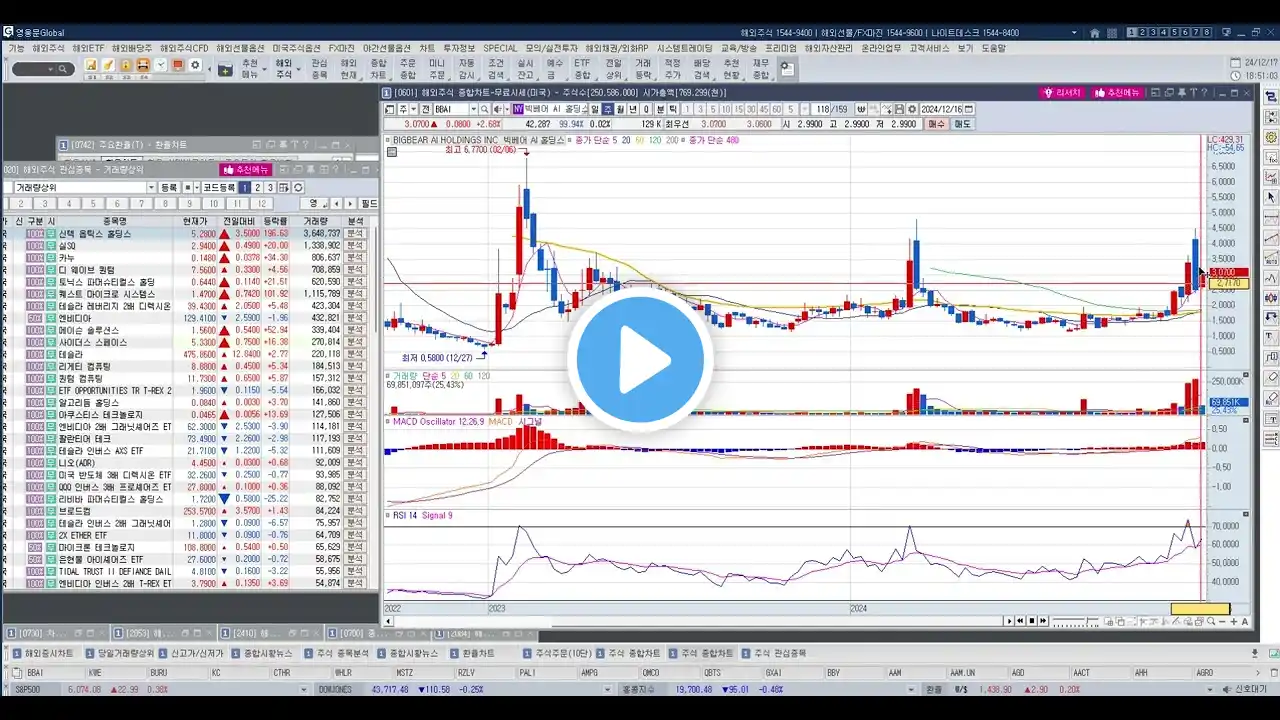Select the 틱 (tick) chart period
The width and height of the screenshot is (1280, 720).
pos(673,109)
